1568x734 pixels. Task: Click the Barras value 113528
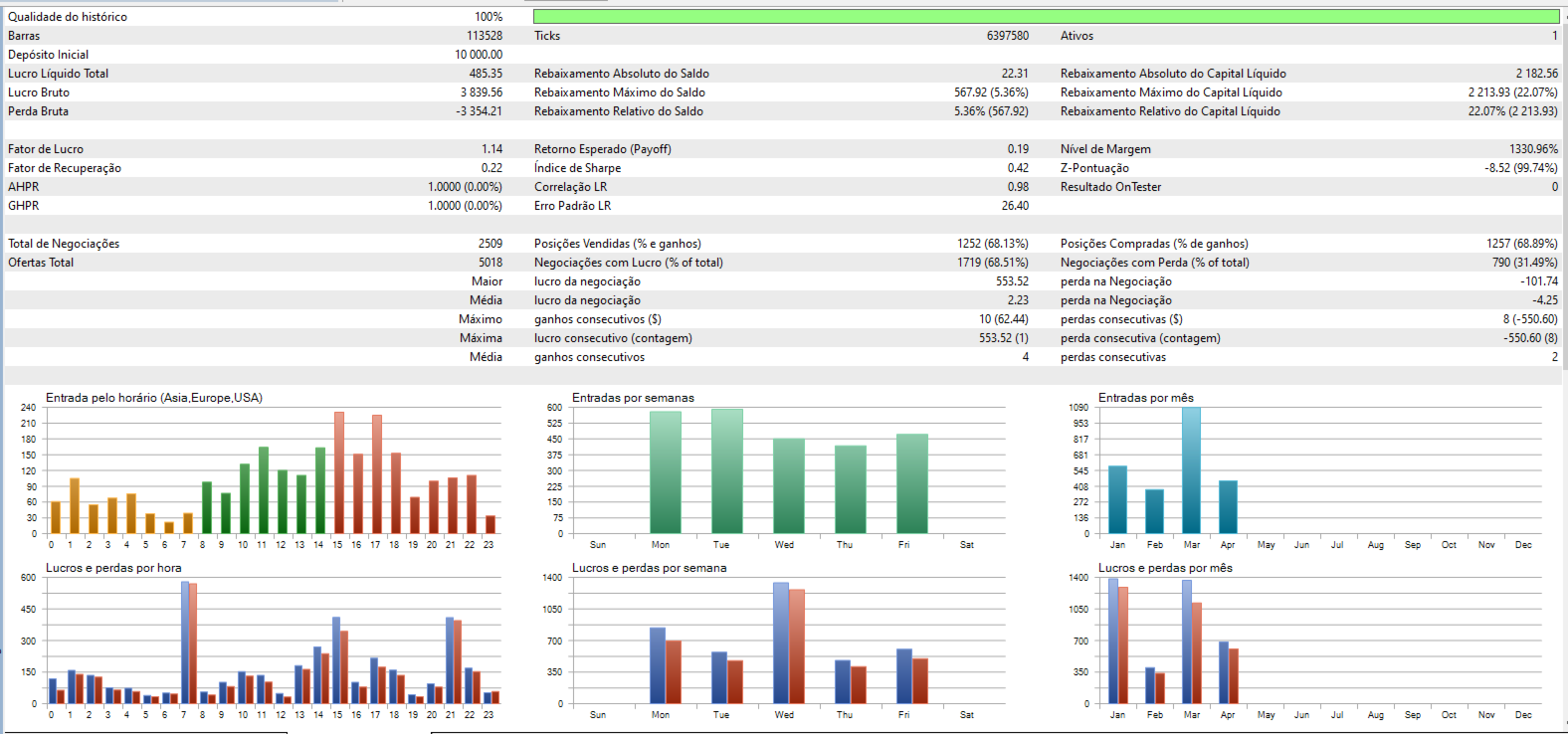point(485,36)
